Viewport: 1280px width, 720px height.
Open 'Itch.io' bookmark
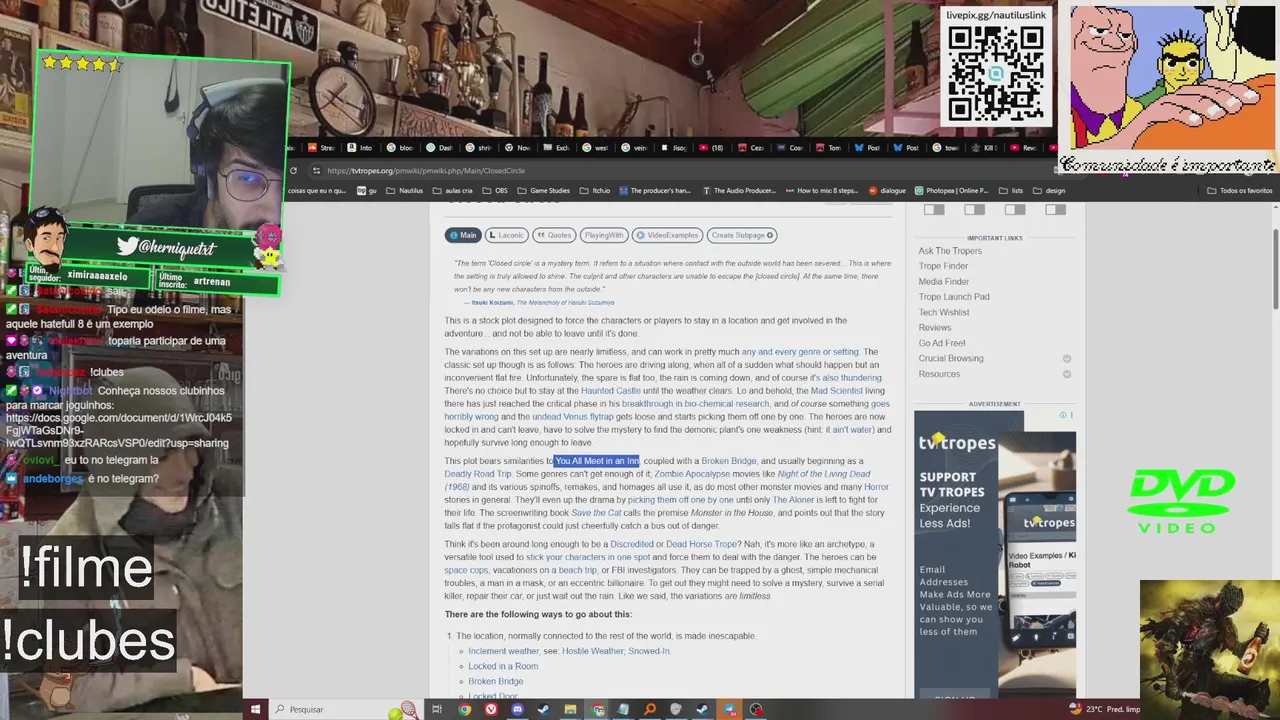coord(596,190)
